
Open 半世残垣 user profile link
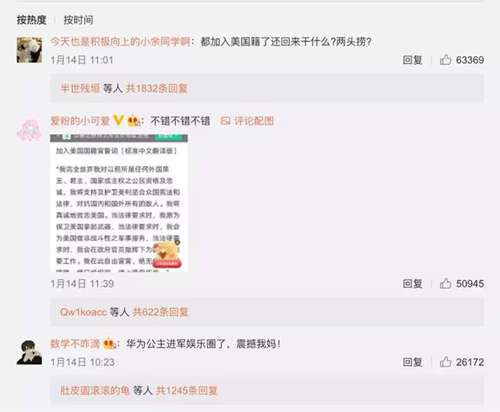coord(80,88)
